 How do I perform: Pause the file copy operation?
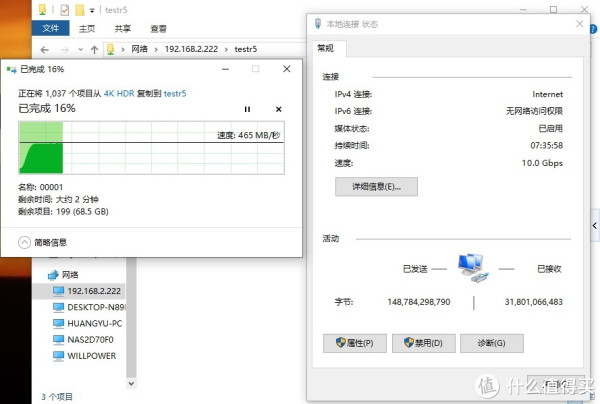click(x=248, y=109)
